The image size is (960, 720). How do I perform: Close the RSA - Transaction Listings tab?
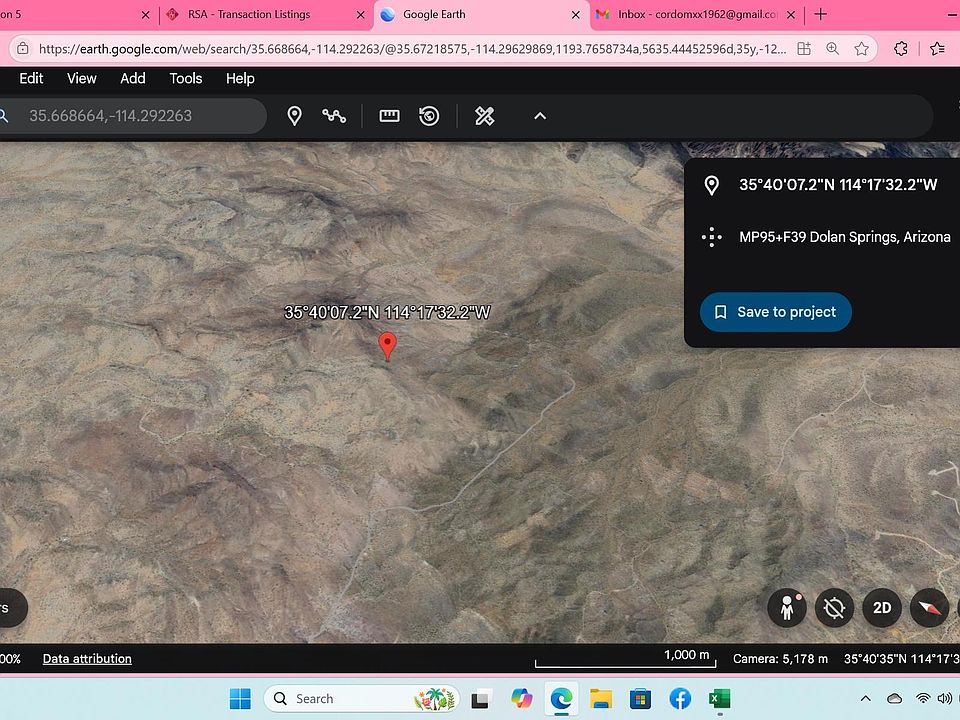361,15
